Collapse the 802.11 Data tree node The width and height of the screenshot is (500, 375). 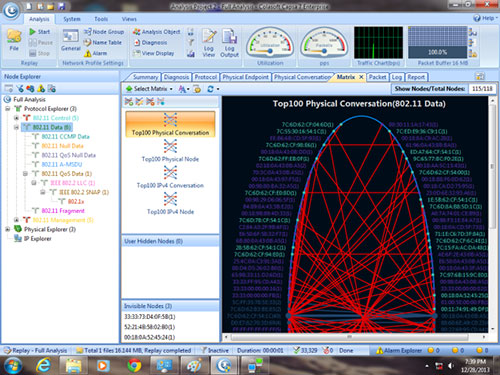coord(16,127)
